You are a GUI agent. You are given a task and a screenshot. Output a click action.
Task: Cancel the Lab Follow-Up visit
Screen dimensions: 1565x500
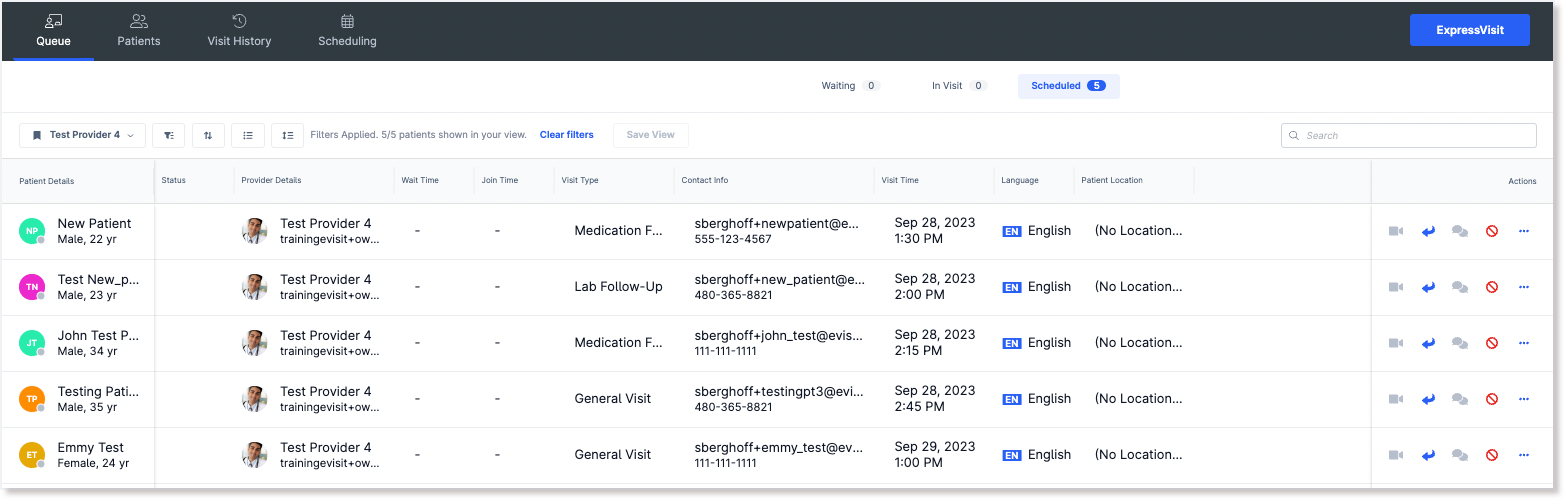click(x=1492, y=287)
